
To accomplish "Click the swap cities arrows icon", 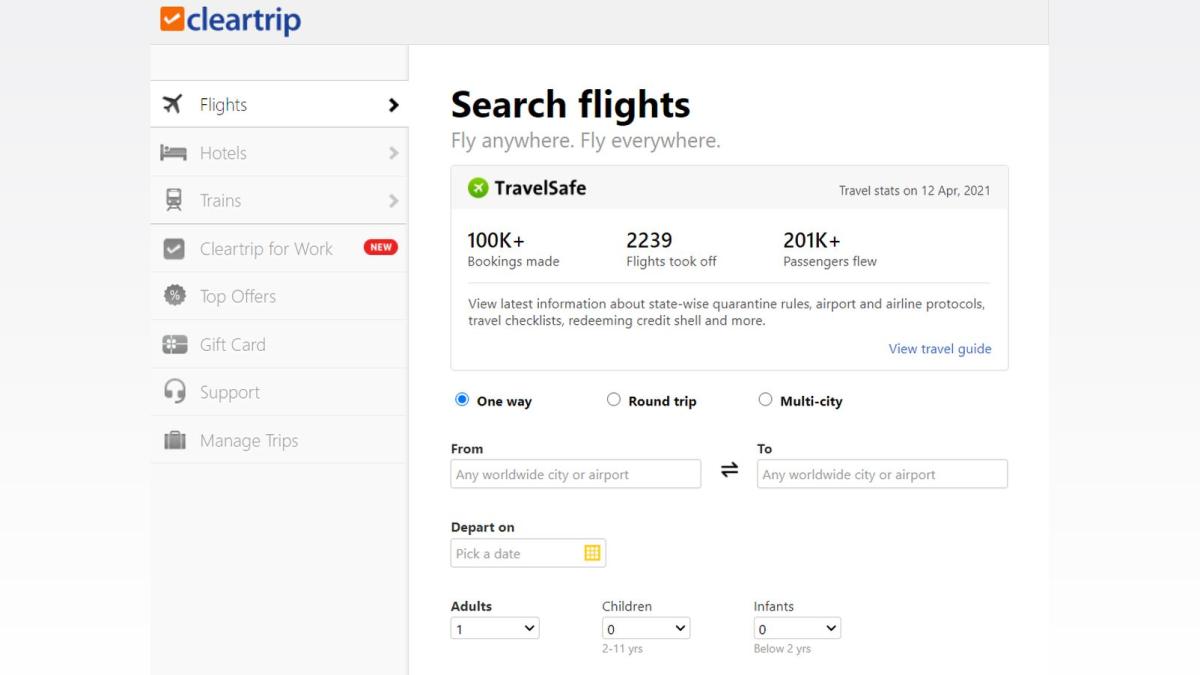I will click(x=728, y=468).
